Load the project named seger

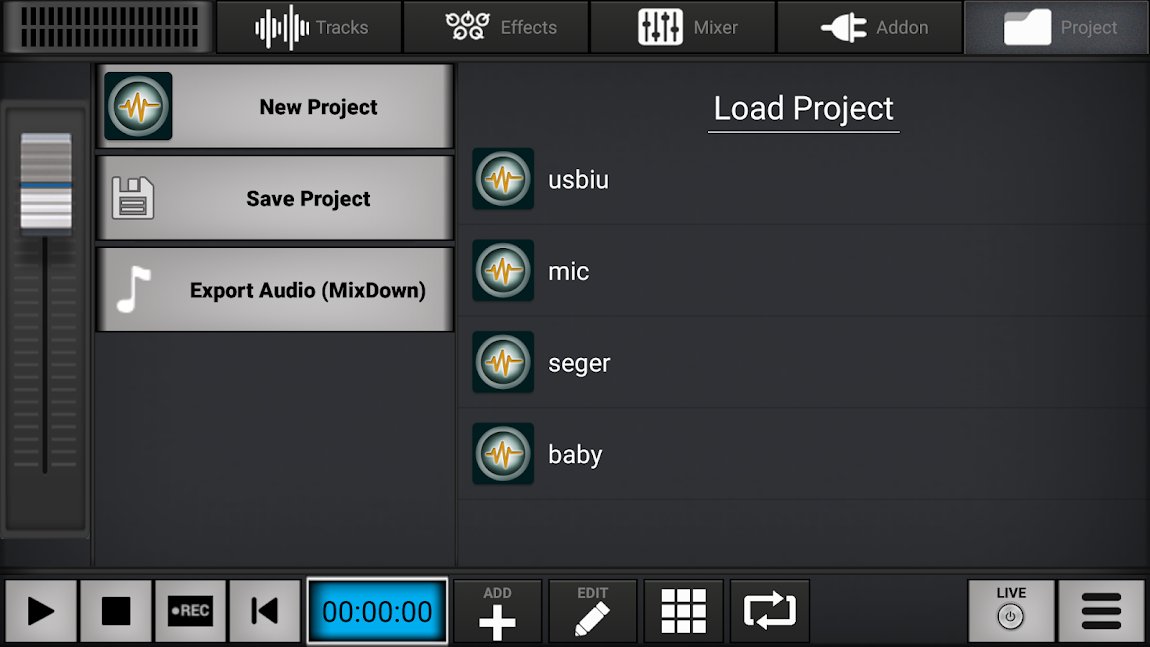pyautogui.click(x=578, y=362)
